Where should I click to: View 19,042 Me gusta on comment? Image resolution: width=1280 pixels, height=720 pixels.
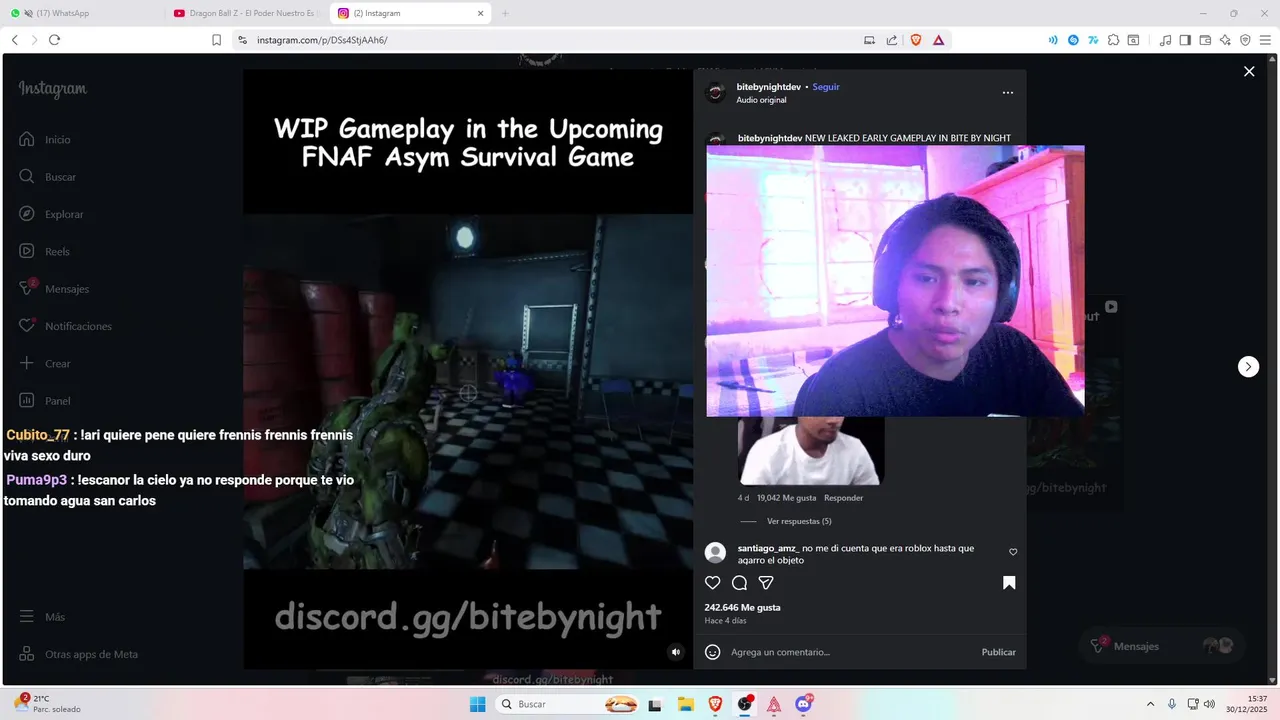pos(786,498)
